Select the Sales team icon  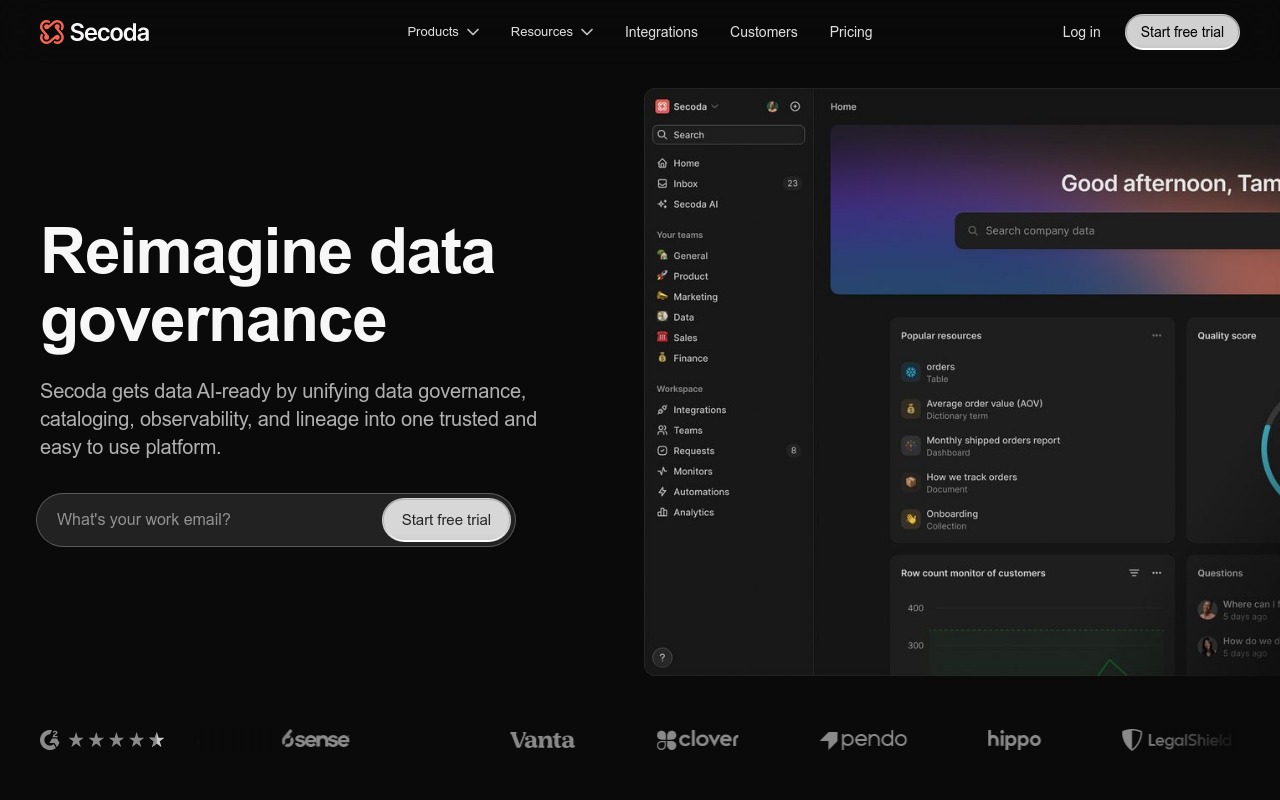click(x=662, y=338)
